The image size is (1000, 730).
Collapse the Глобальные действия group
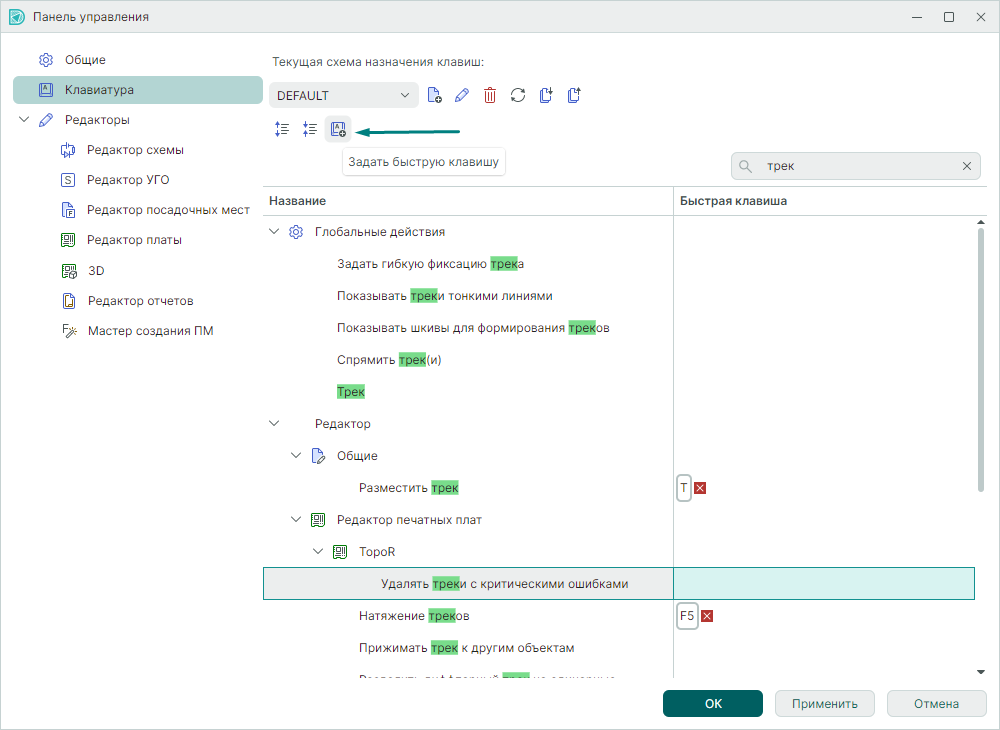[x=274, y=232]
